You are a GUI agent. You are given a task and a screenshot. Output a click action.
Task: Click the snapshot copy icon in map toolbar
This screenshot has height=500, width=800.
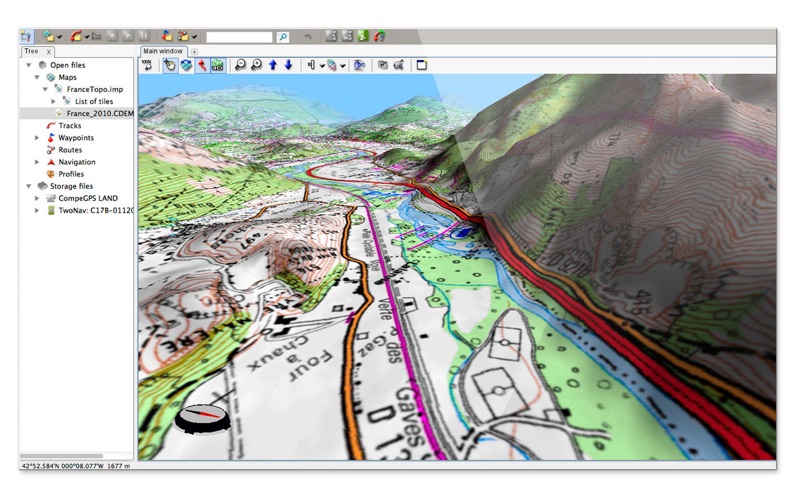pyautogui.click(x=383, y=65)
